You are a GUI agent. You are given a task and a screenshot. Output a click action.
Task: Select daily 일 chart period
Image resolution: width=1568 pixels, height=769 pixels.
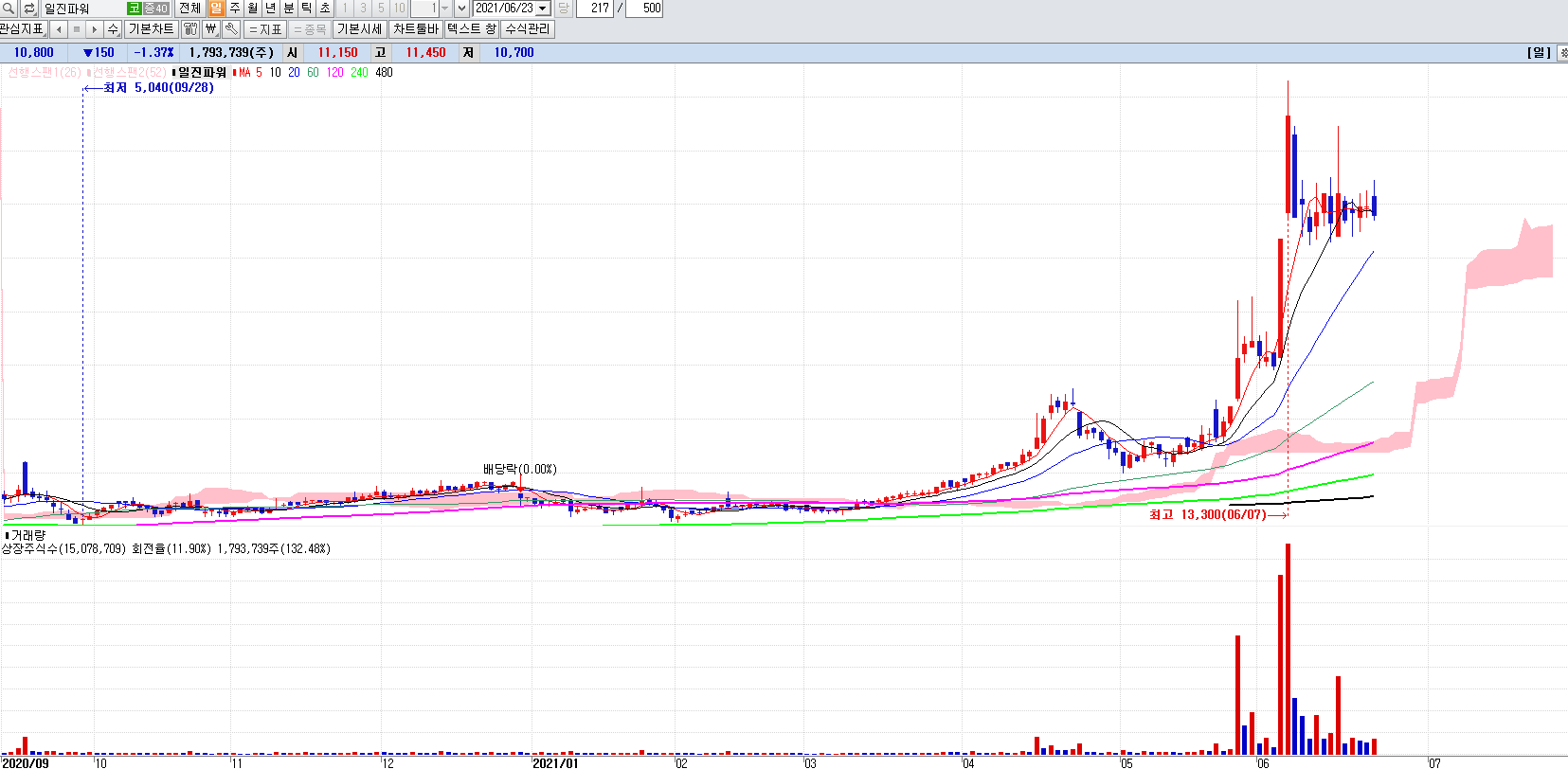point(216,9)
